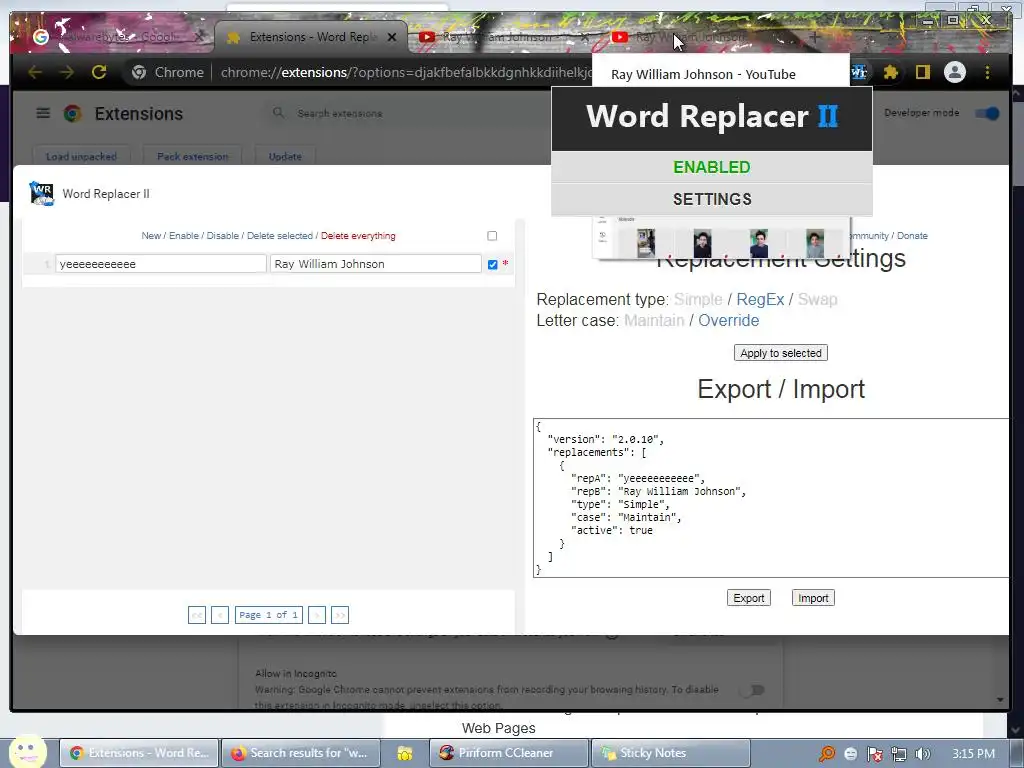
Task: Toggle Developer mode switch
Action: click(987, 113)
